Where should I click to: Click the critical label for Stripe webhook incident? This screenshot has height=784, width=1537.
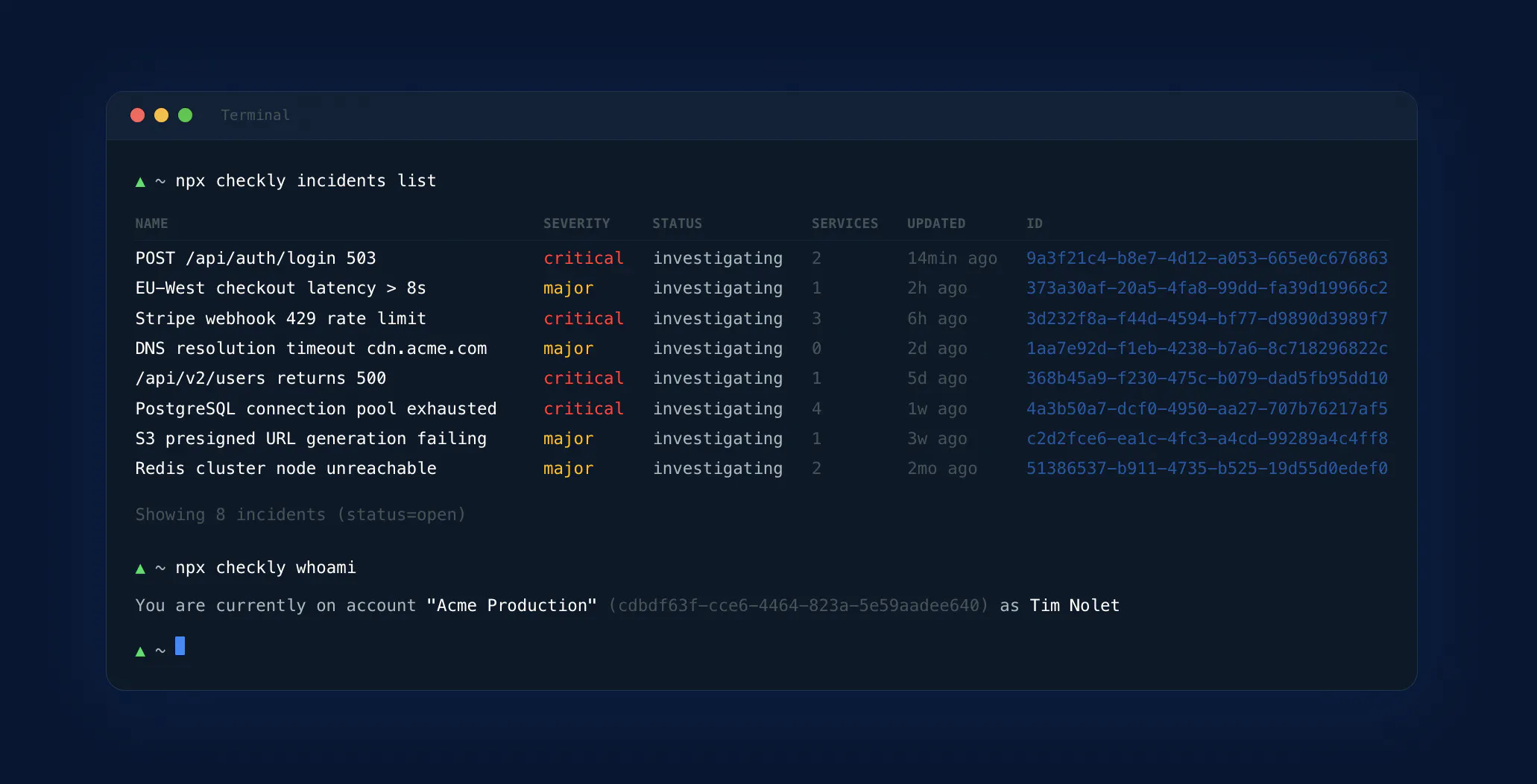[583, 319]
